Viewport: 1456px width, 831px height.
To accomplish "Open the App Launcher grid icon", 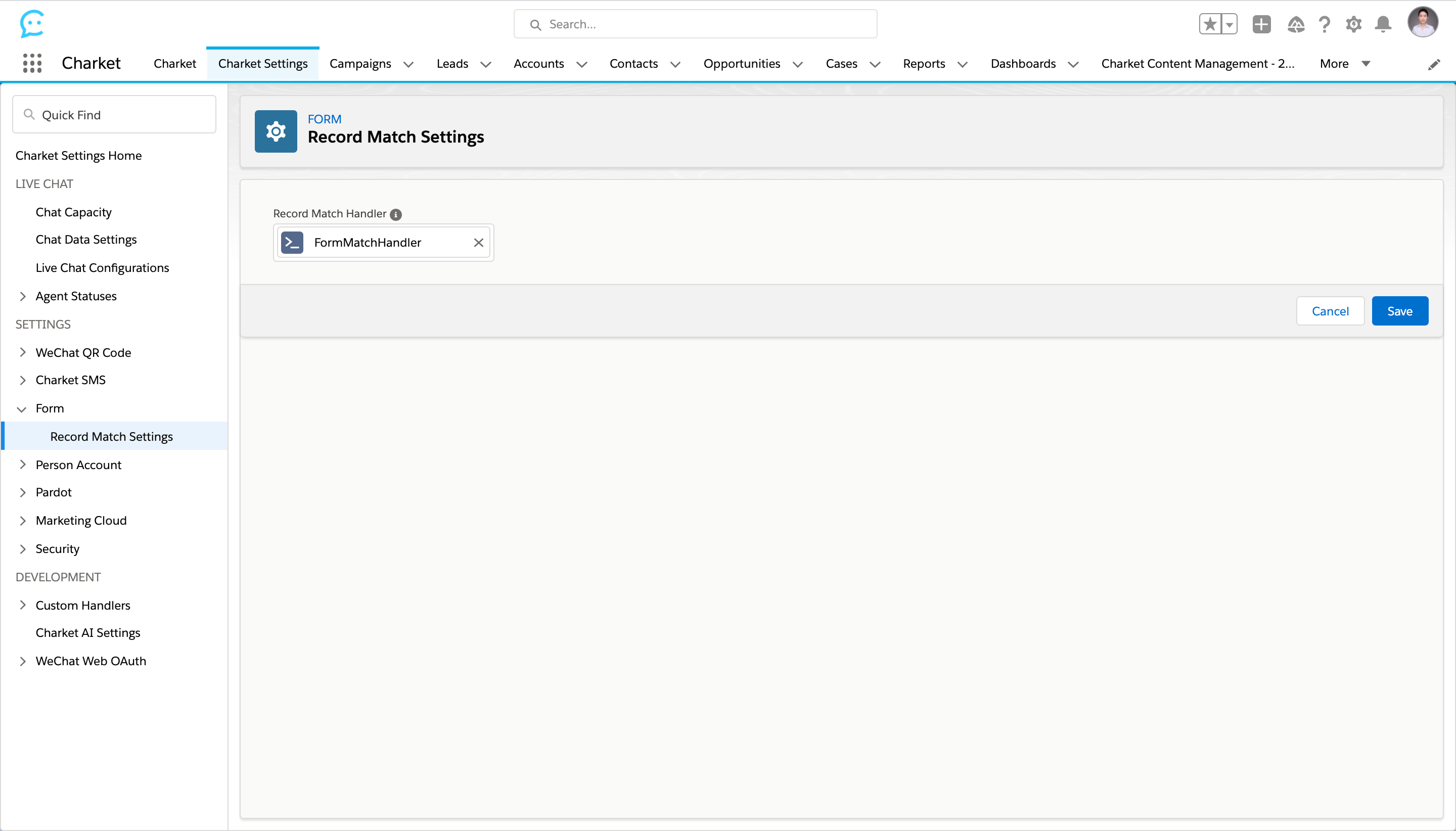I will click(x=32, y=63).
